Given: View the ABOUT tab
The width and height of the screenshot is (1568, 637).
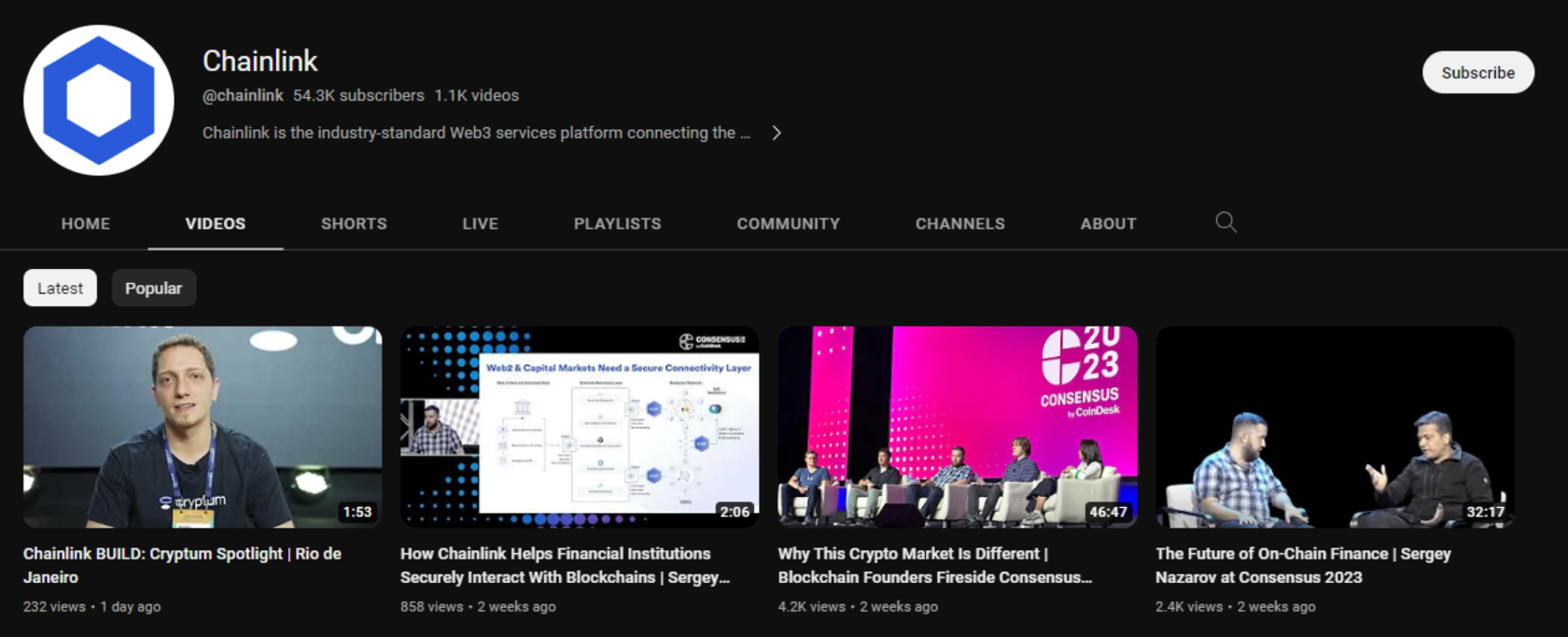Looking at the screenshot, I should click(x=1108, y=224).
